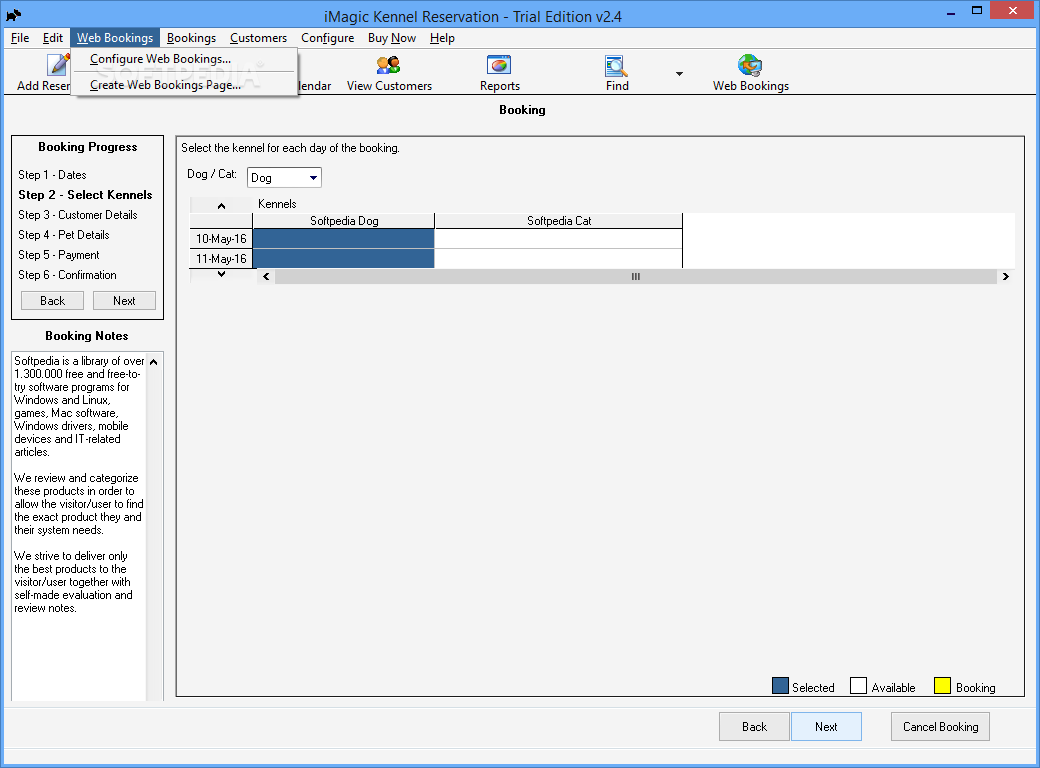1040x768 pixels.
Task: Click the white Available legend swatch
Action: point(858,686)
